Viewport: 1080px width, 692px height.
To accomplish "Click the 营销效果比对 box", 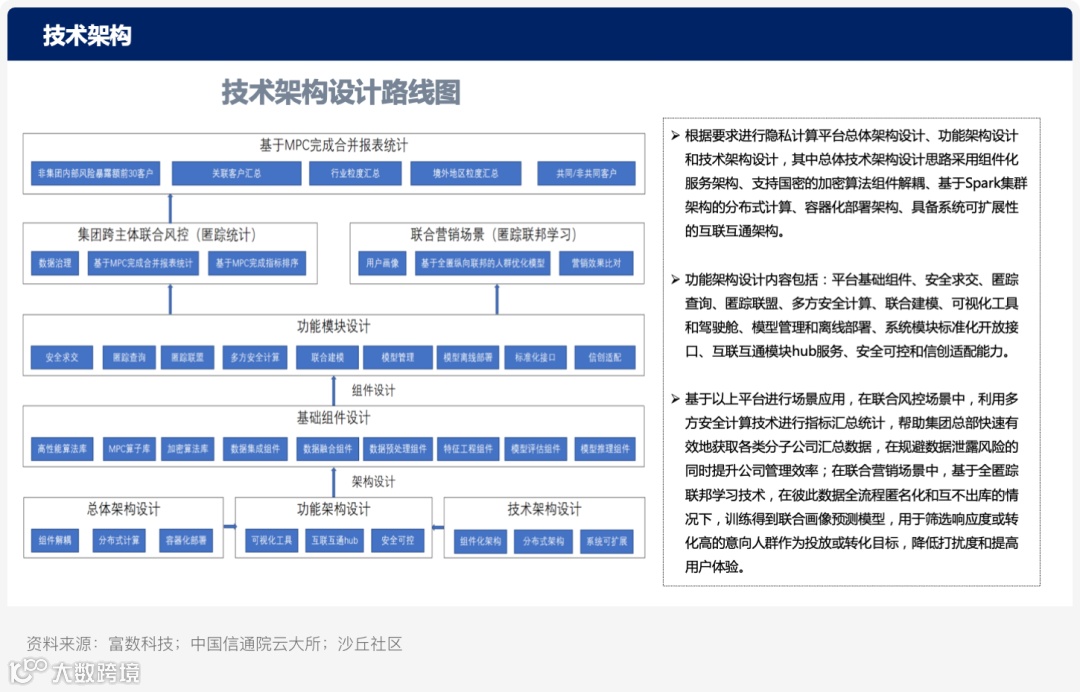I will coord(596,263).
